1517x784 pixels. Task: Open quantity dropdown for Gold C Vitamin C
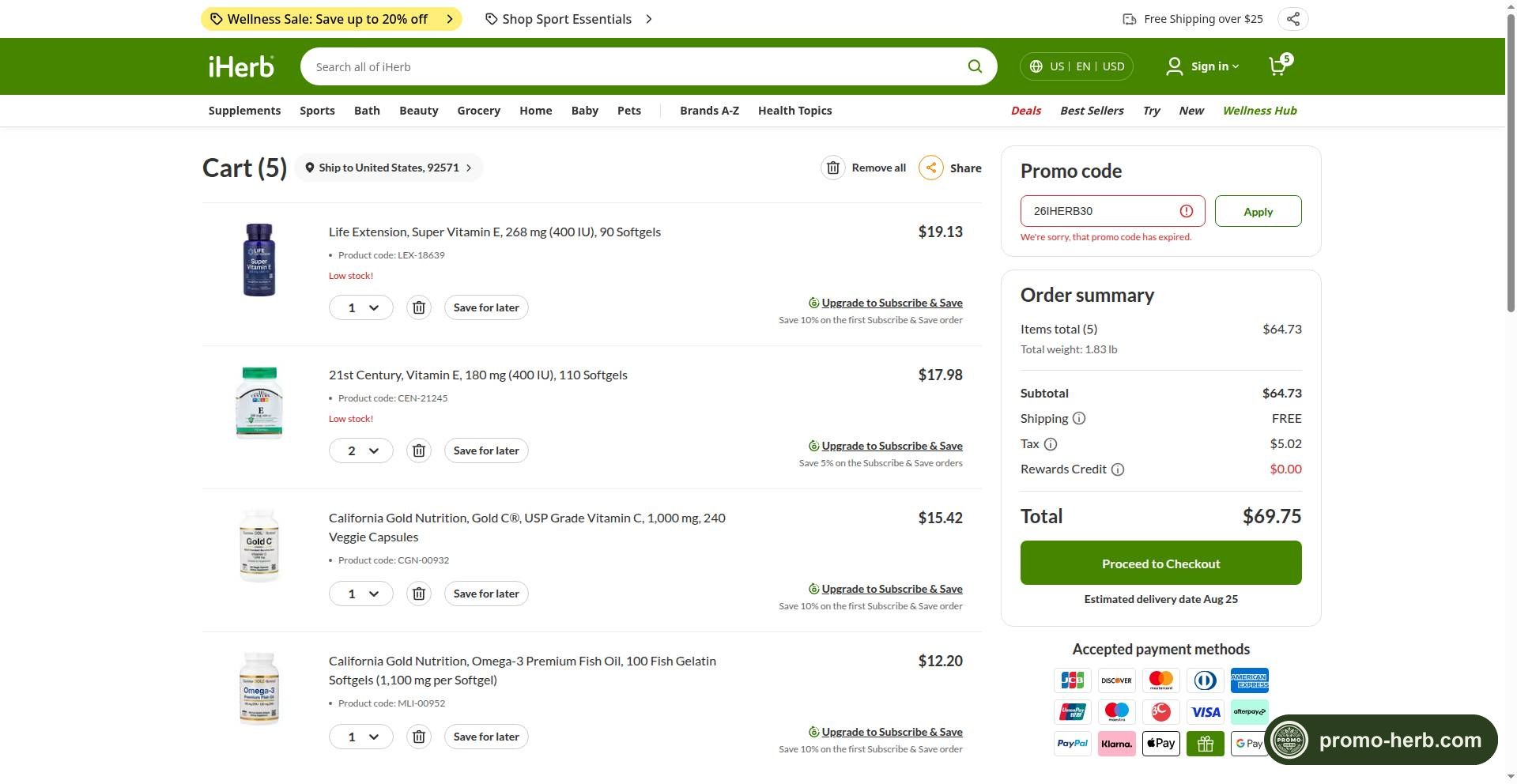(x=361, y=594)
